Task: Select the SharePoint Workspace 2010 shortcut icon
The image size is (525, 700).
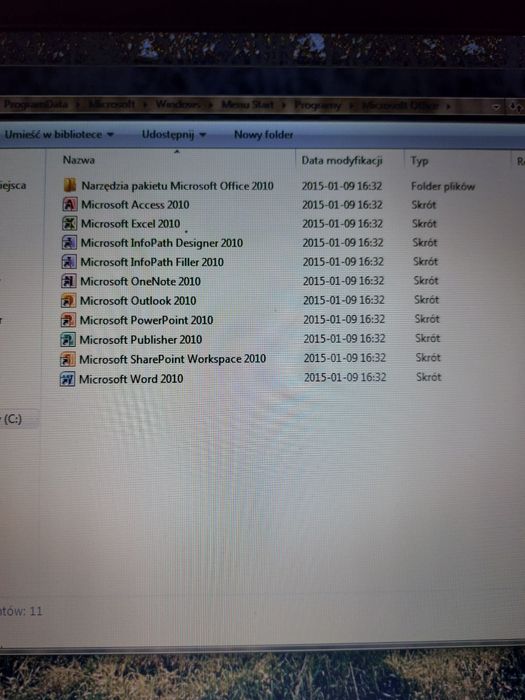Action: 68,359
